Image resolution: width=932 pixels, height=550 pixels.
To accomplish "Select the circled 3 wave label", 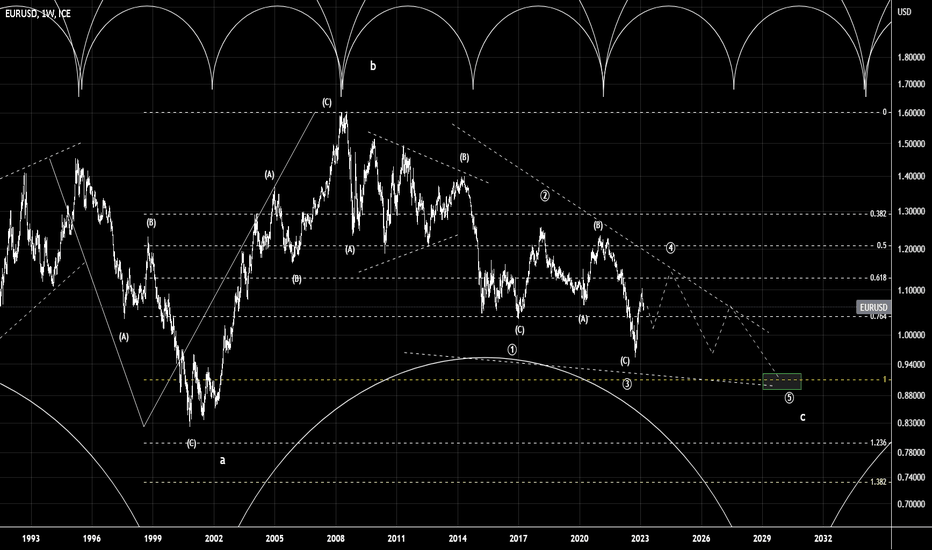I will coord(628,384).
